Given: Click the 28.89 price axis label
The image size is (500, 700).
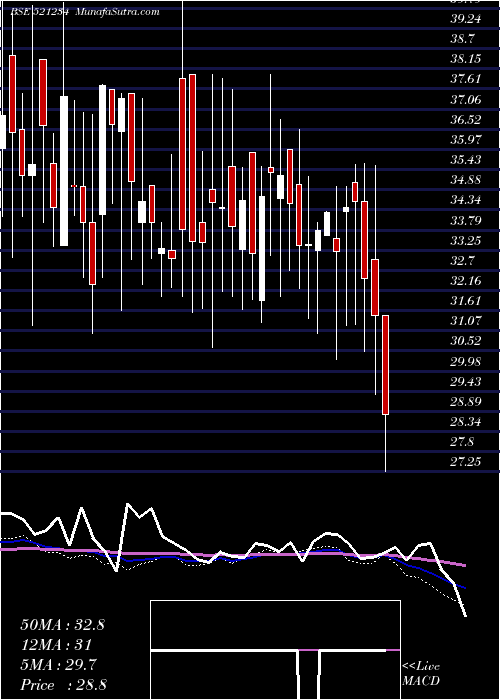Looking at the screenshot, I should click(x=466, y=401).
